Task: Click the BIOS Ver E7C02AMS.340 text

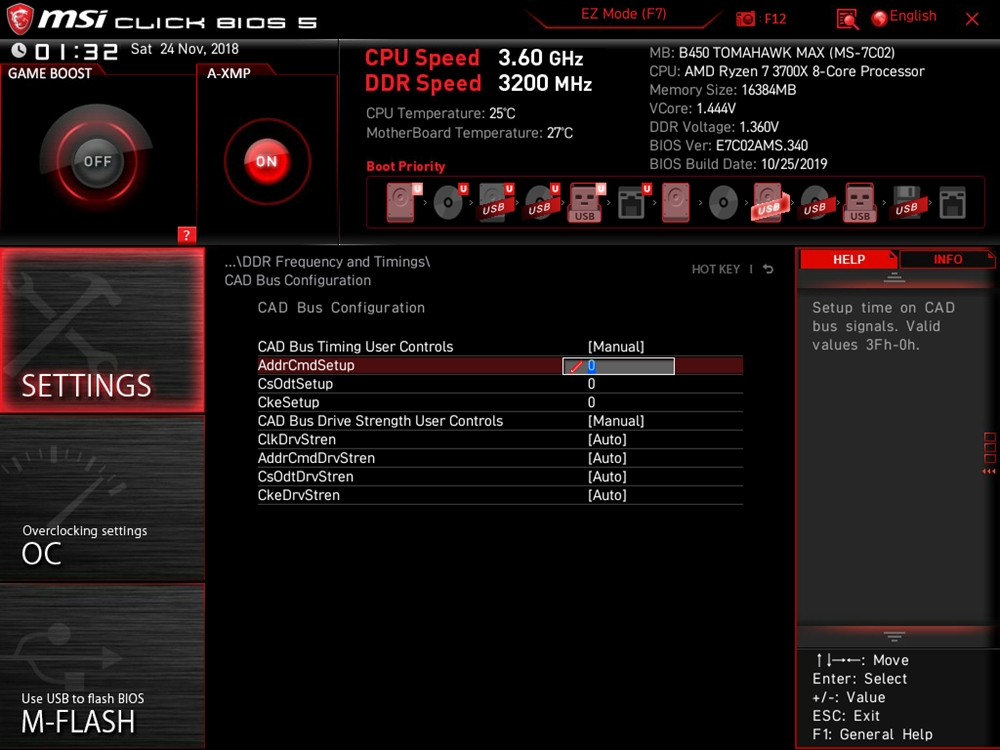Action: tap(729, 145)
